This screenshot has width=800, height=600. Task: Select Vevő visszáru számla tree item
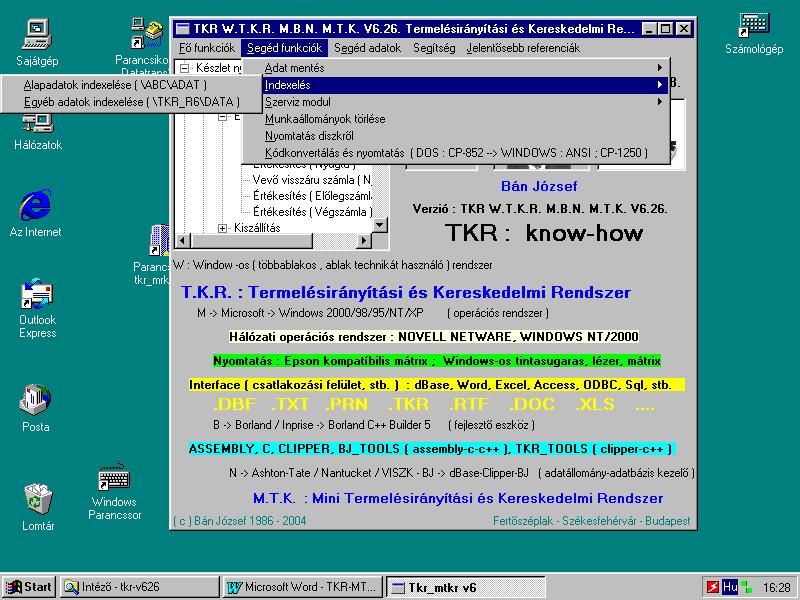(x=312, y=180)
